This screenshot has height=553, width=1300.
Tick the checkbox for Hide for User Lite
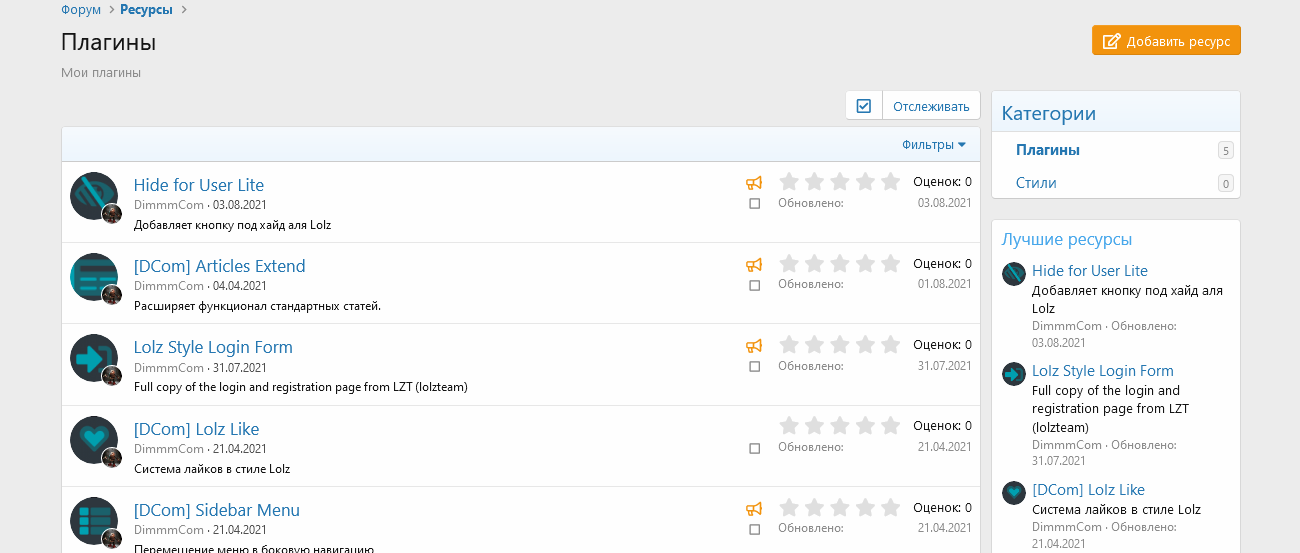755,204
